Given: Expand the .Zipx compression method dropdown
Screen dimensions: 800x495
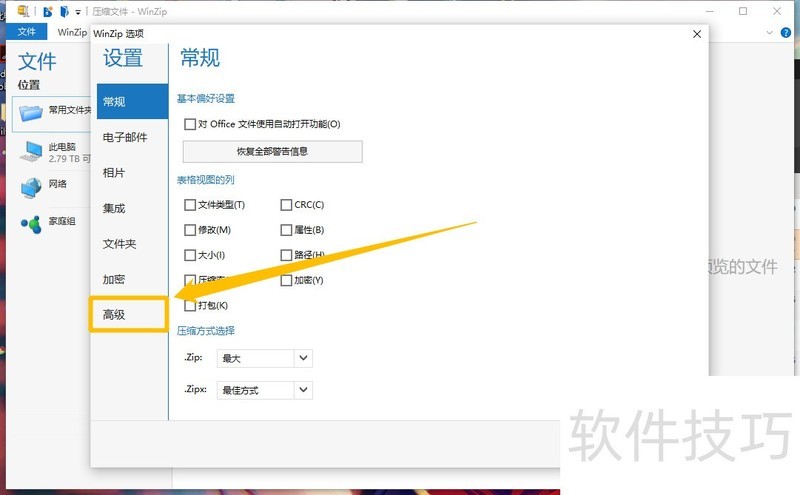Looking at the screenshot, I should (303, 390).
